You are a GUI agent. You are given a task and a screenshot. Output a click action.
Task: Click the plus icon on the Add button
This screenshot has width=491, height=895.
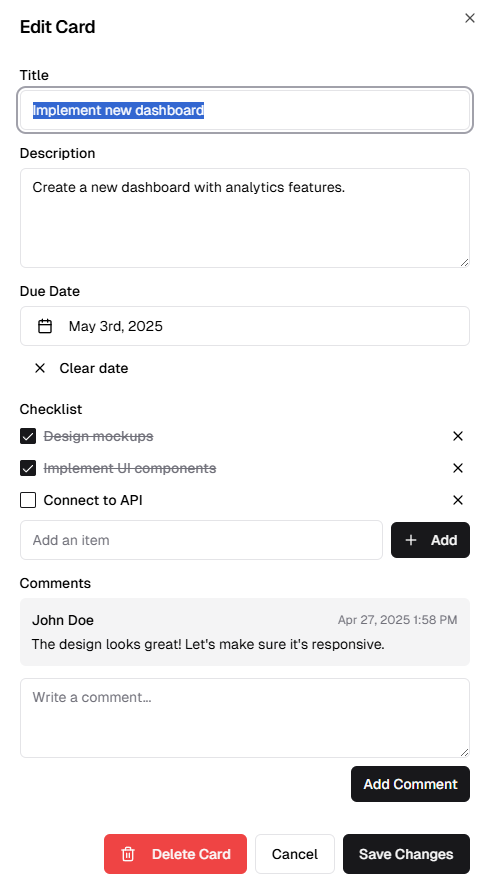point(410,540)
